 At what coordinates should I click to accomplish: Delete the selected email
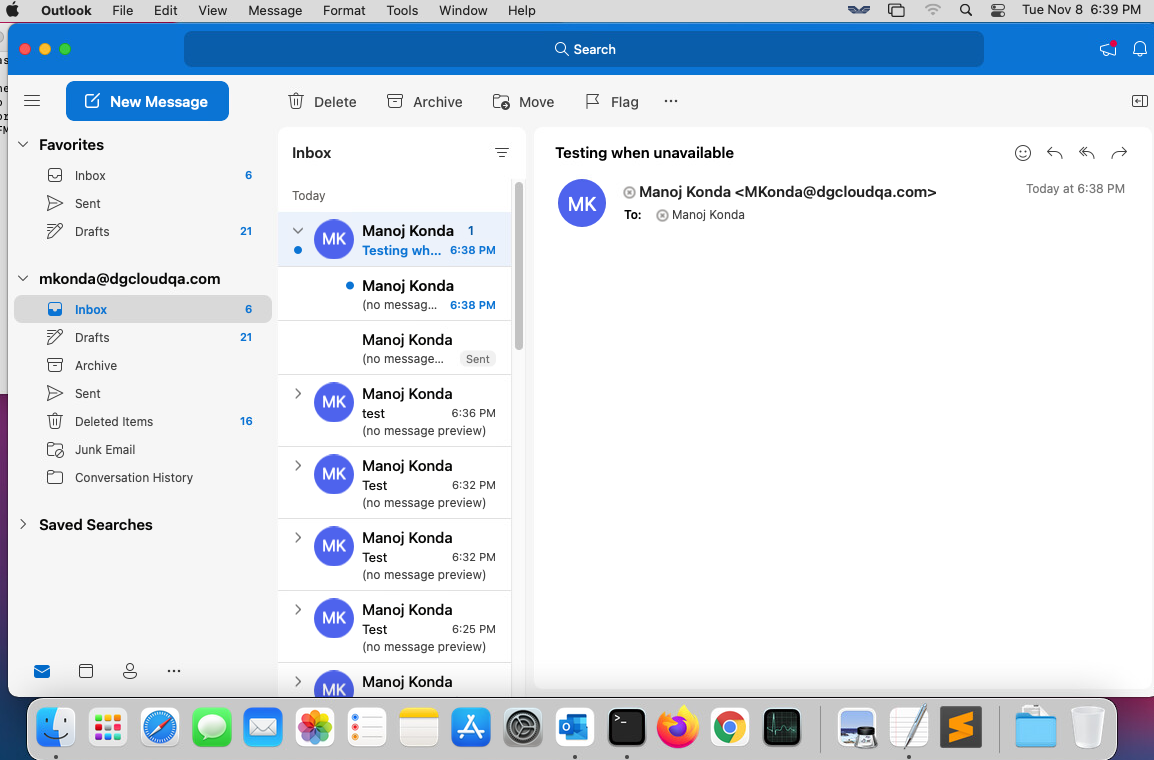(x=322, y=101)
